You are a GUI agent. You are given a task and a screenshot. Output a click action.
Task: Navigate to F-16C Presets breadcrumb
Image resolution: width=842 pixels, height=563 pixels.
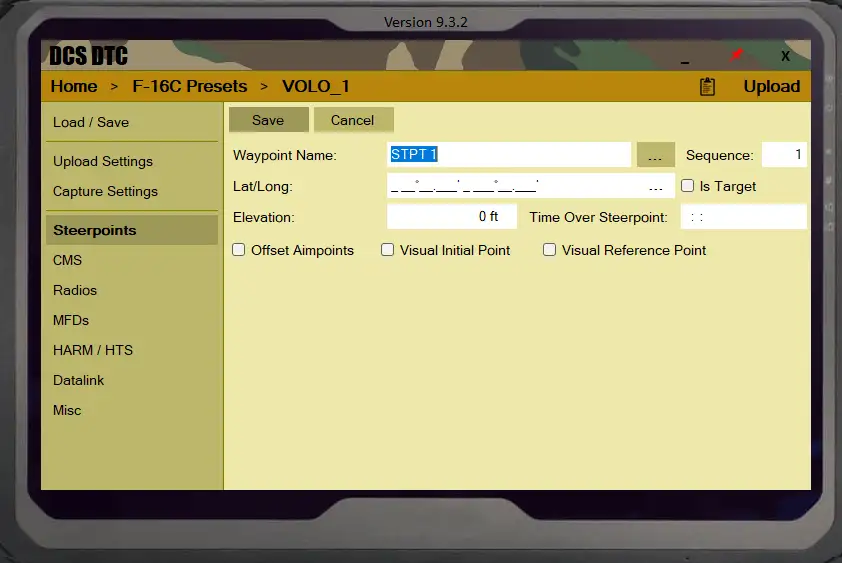tap(190, 86)
